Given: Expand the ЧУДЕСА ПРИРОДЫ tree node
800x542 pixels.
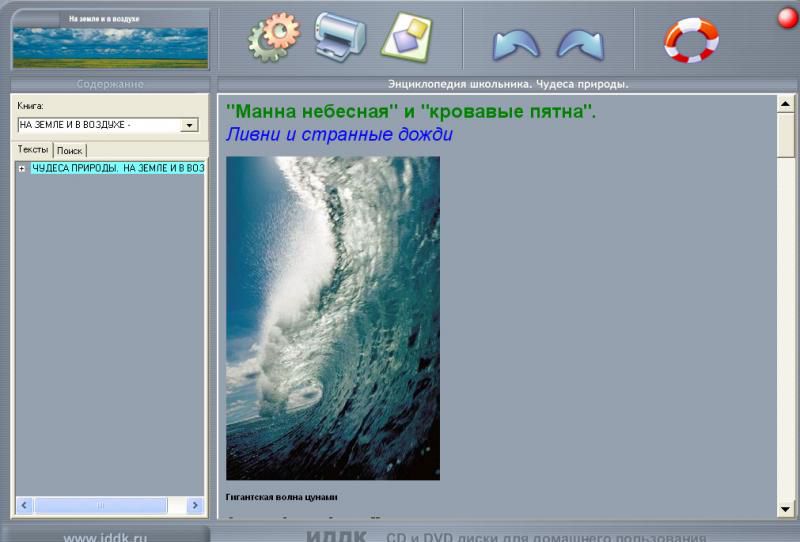Looking at the screenshot, I should coord(22,168).
